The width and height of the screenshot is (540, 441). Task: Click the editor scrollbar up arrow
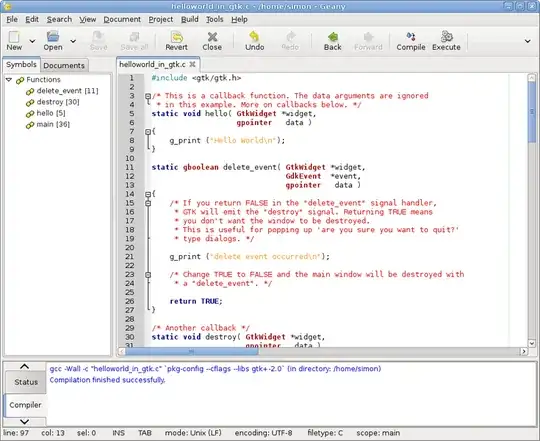pyautogui.click(x=532, y=77)
